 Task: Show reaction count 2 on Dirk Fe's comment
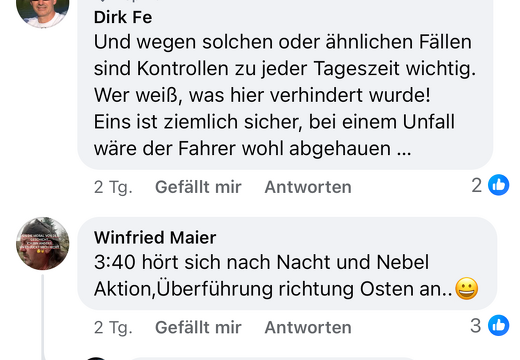point(477,185)
